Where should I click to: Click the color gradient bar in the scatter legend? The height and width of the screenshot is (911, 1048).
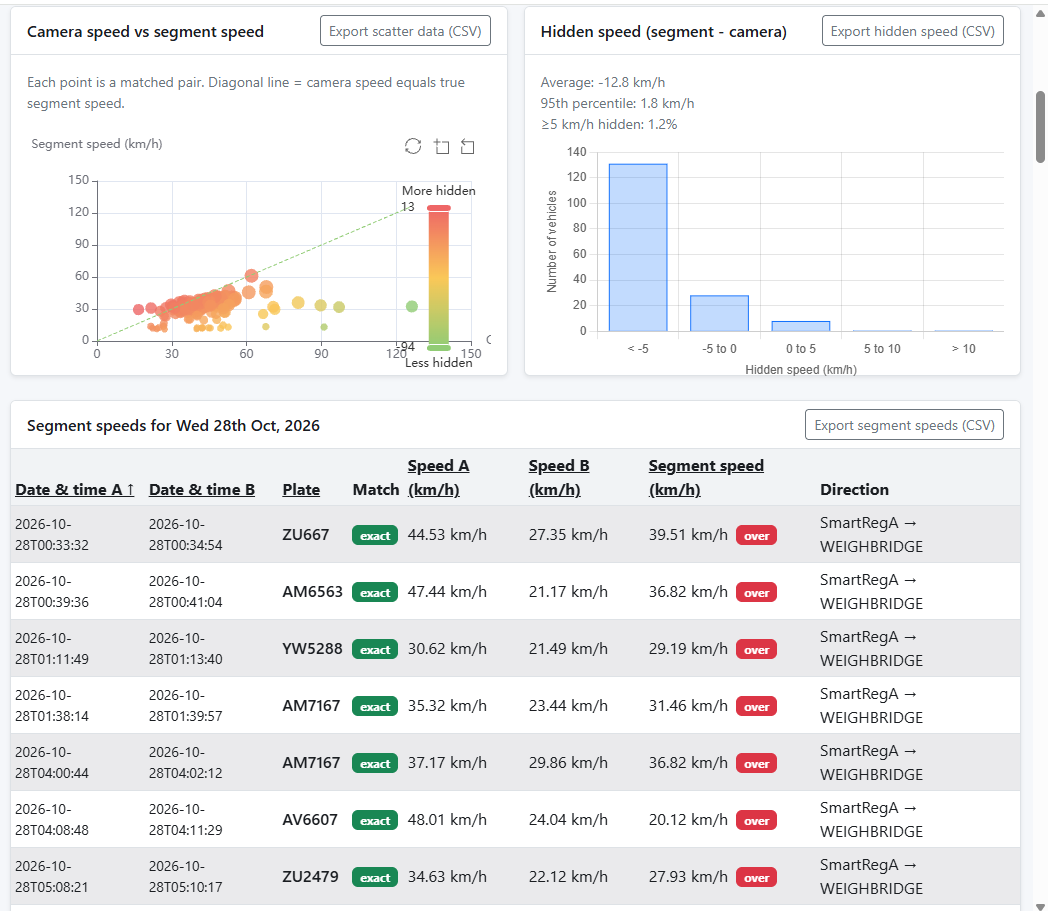click(x=438, y=277)
